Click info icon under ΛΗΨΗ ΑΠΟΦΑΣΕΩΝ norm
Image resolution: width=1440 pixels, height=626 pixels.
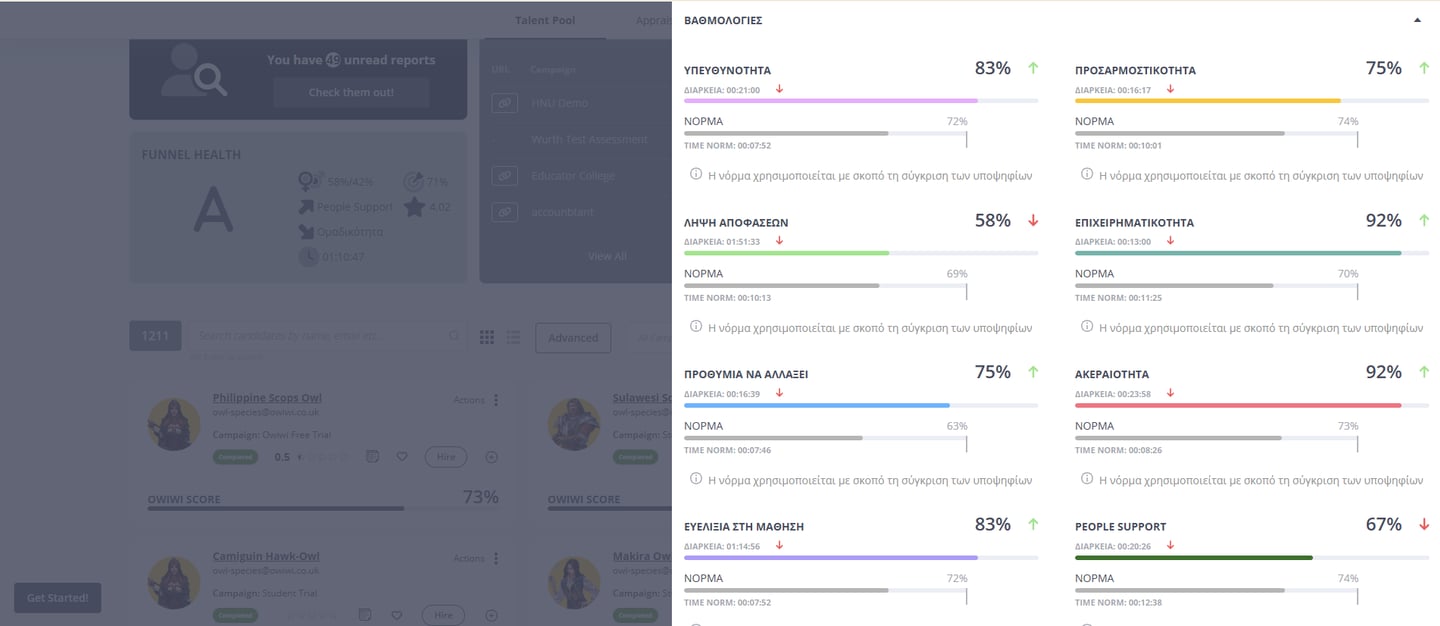[696, 326]
